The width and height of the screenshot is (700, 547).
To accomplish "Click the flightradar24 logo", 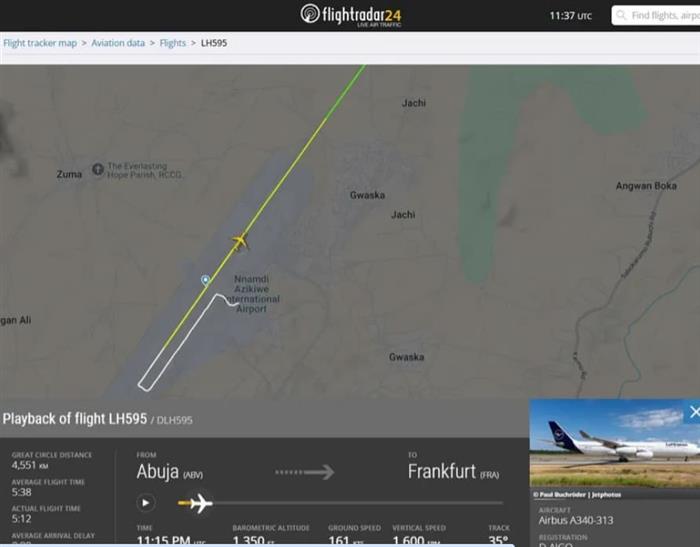I will tap(351, 15).
